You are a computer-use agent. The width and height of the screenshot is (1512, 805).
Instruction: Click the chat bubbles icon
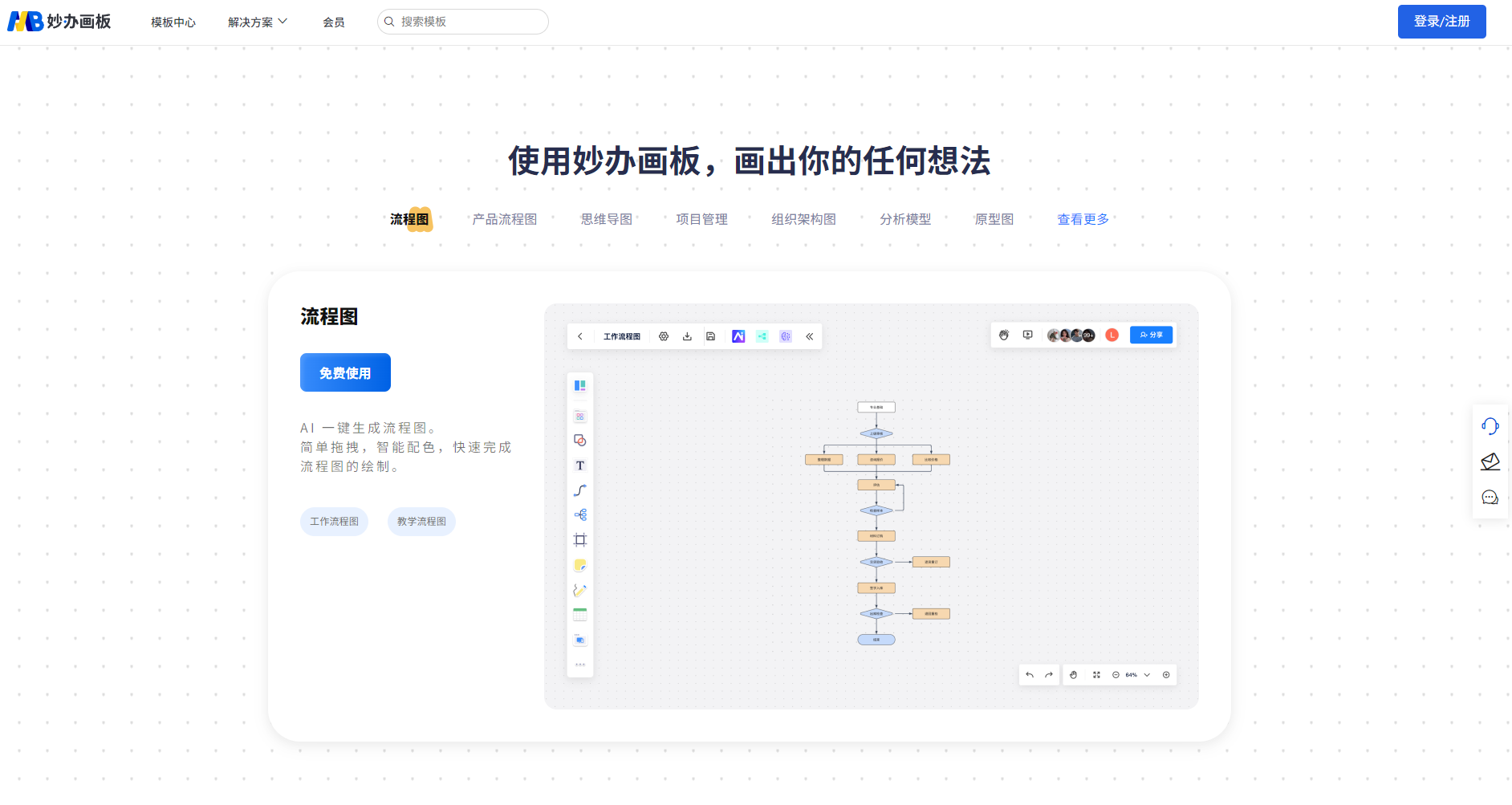pos(1490,498)
